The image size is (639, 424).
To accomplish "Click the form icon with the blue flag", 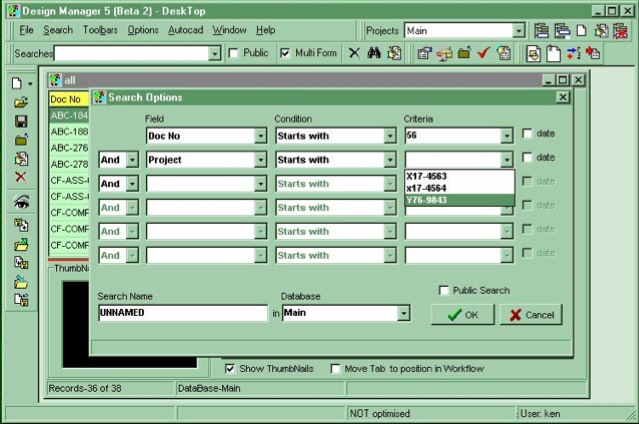I will pos(424,53).
